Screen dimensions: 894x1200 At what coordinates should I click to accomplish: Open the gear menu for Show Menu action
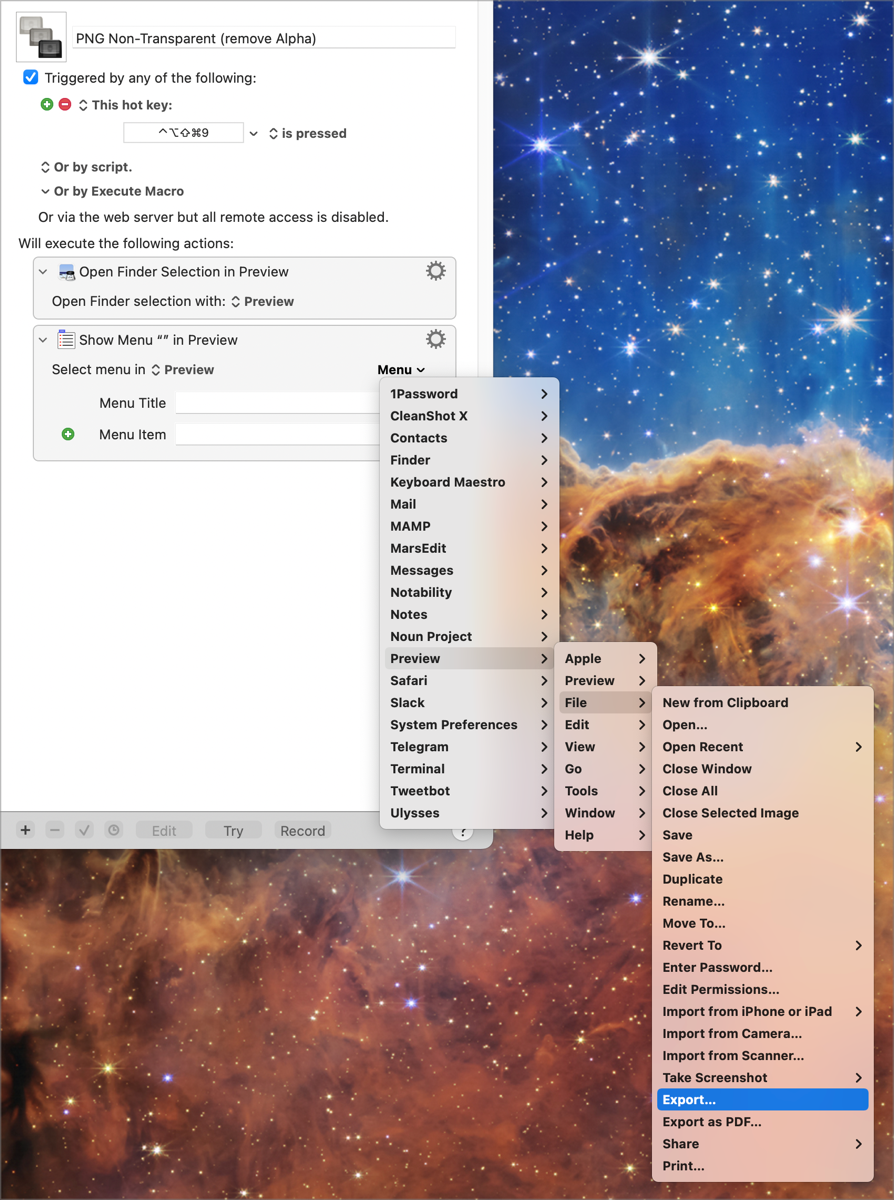coord(435,339)
